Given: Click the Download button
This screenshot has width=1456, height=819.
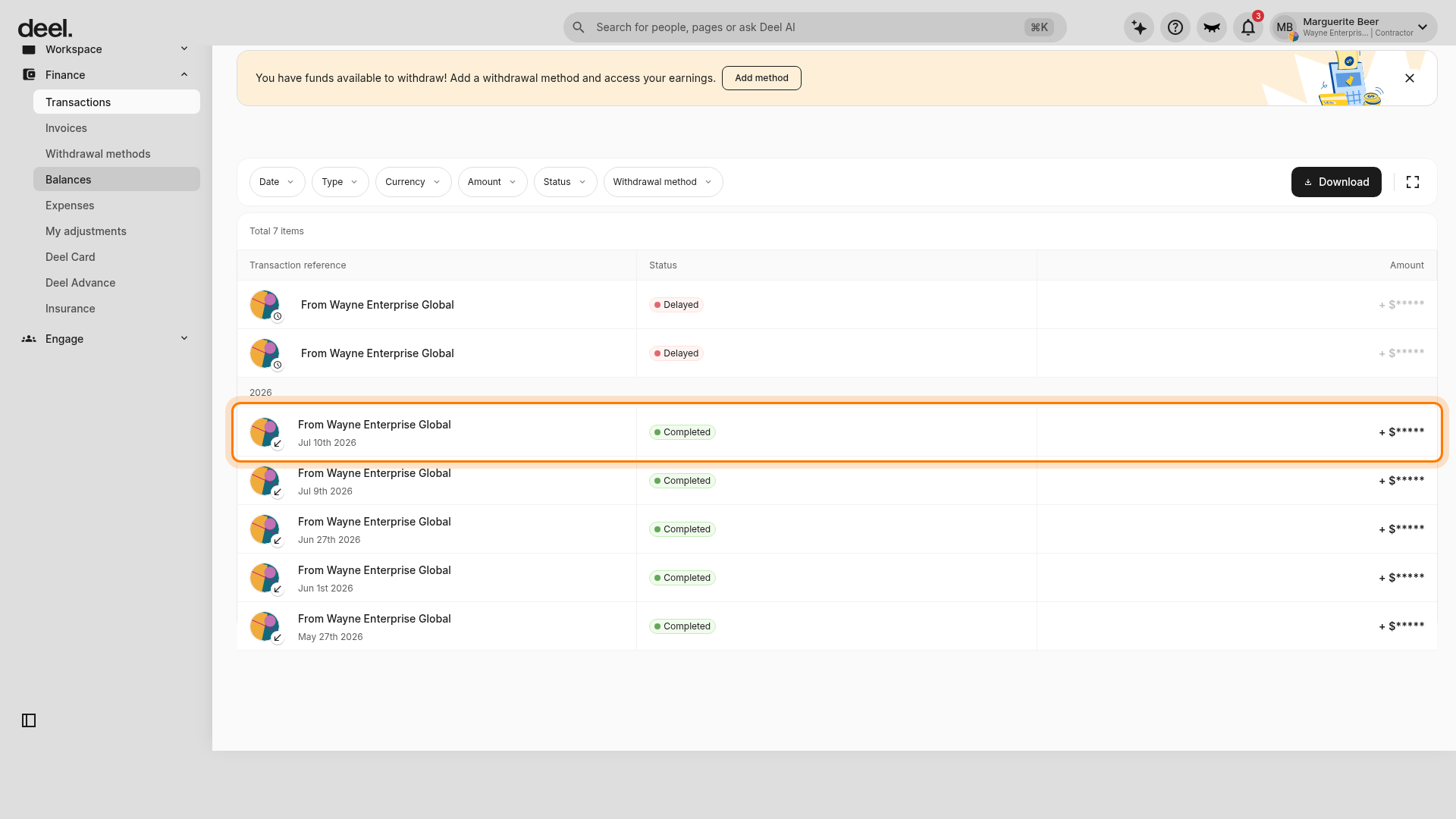Looking at the screenshot, I should click(1336, 182).
